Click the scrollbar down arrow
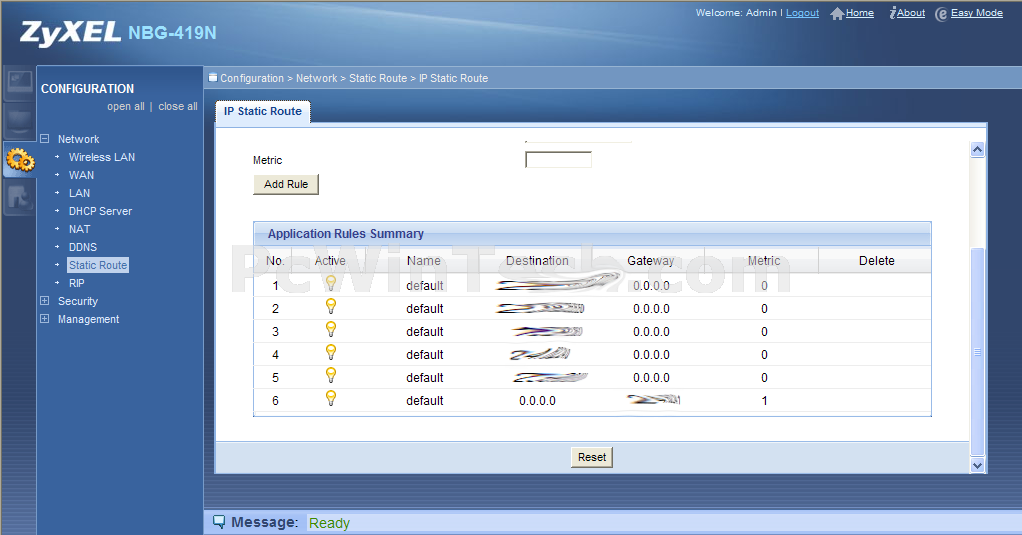This screenshot has height=535, width=1022. coord(977,465)
